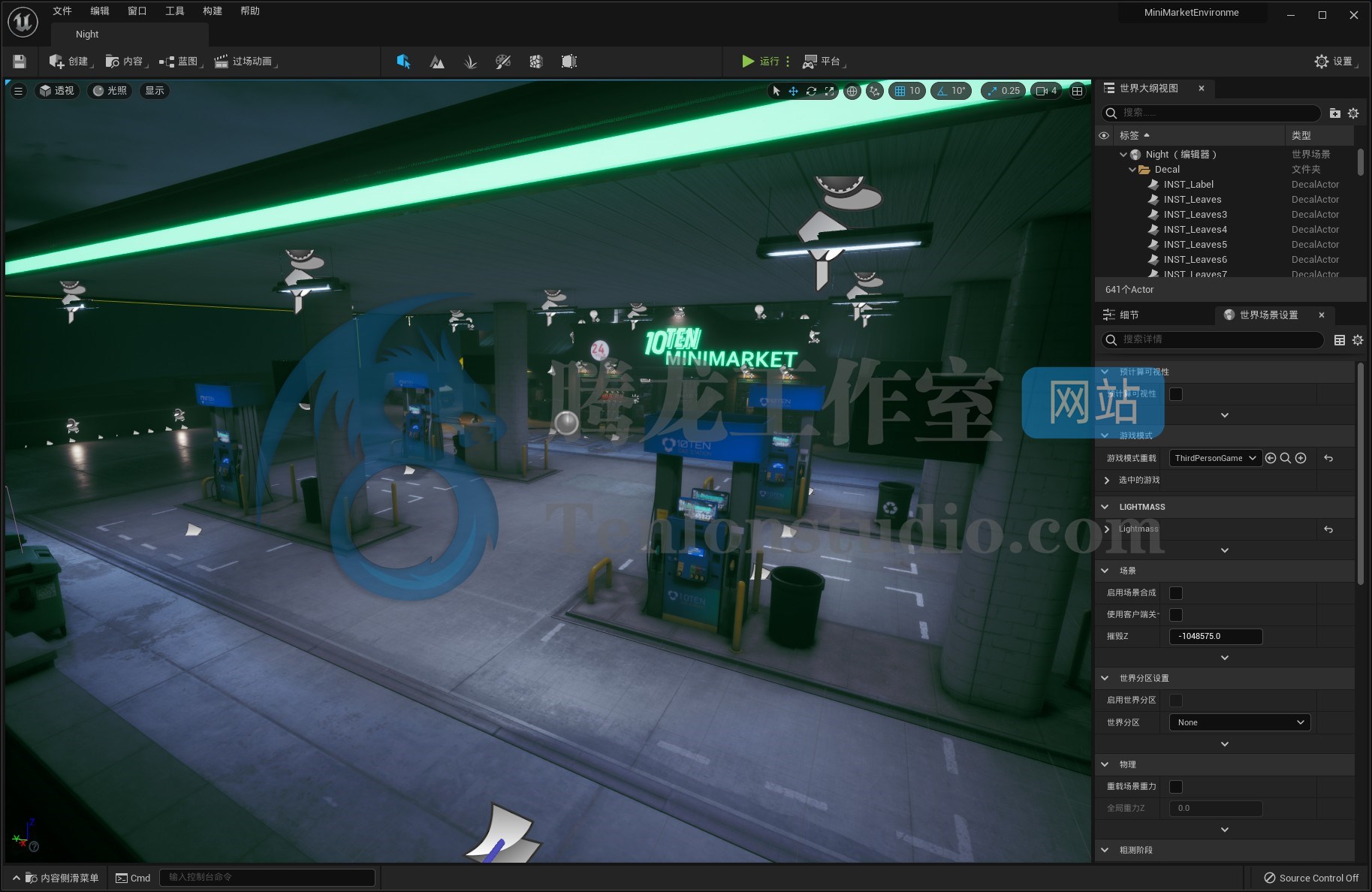Open the Settings dropdown
Screen dimensions: 1372x892
(1336, 62)
